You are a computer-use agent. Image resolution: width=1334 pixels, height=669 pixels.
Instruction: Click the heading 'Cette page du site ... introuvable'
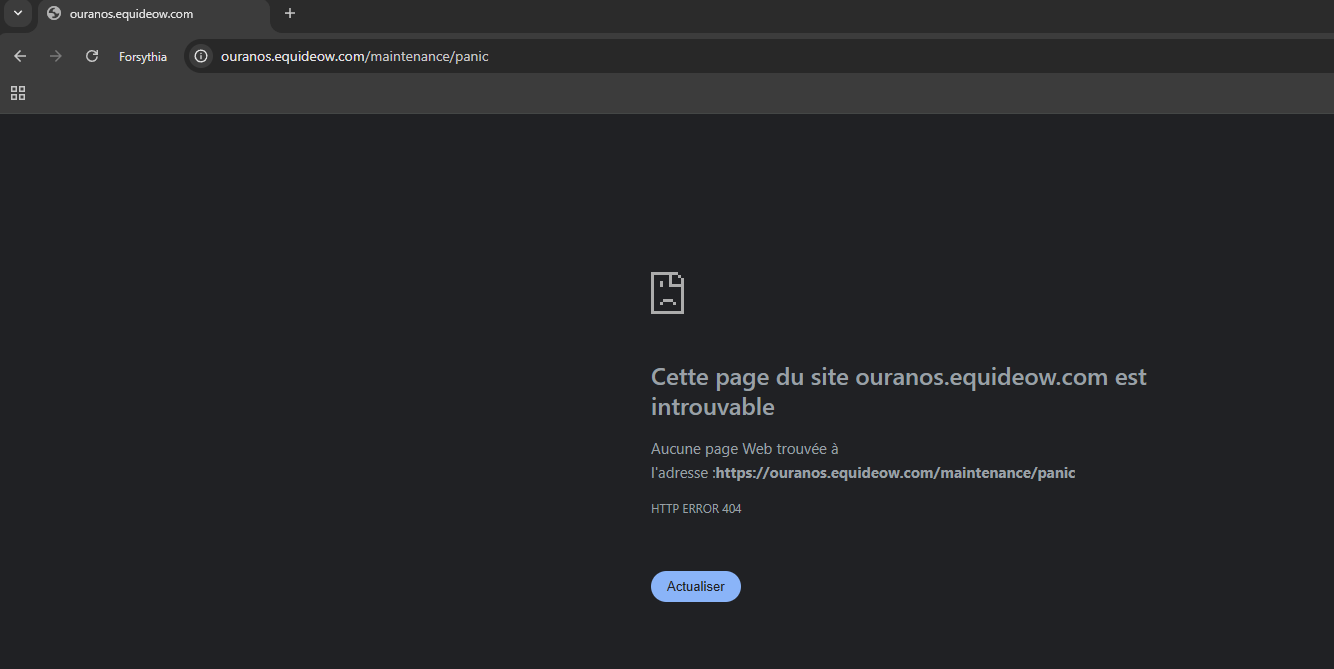pos(899,392)
